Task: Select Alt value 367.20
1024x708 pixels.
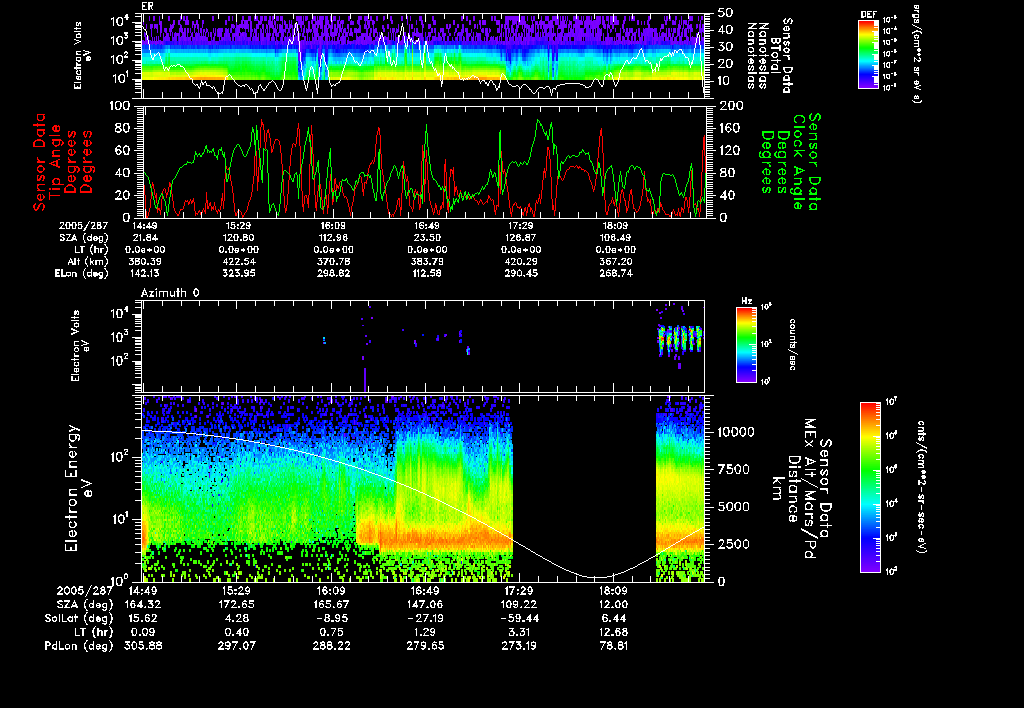Action: pos(614,262)
